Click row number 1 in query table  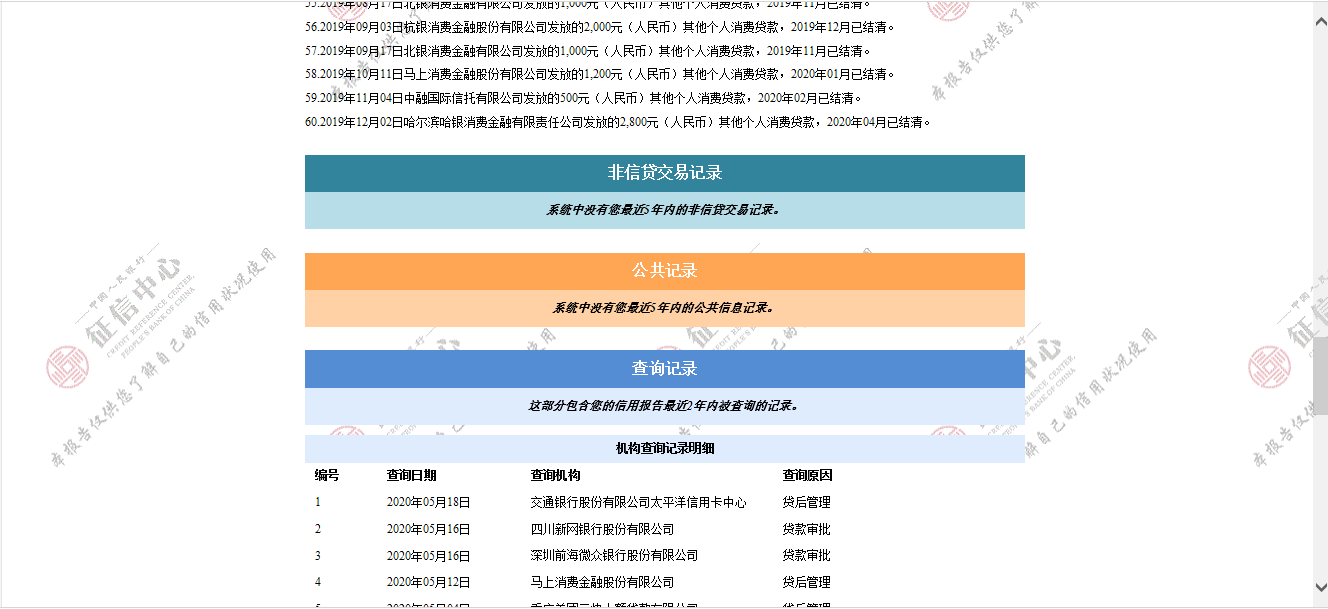318,502
